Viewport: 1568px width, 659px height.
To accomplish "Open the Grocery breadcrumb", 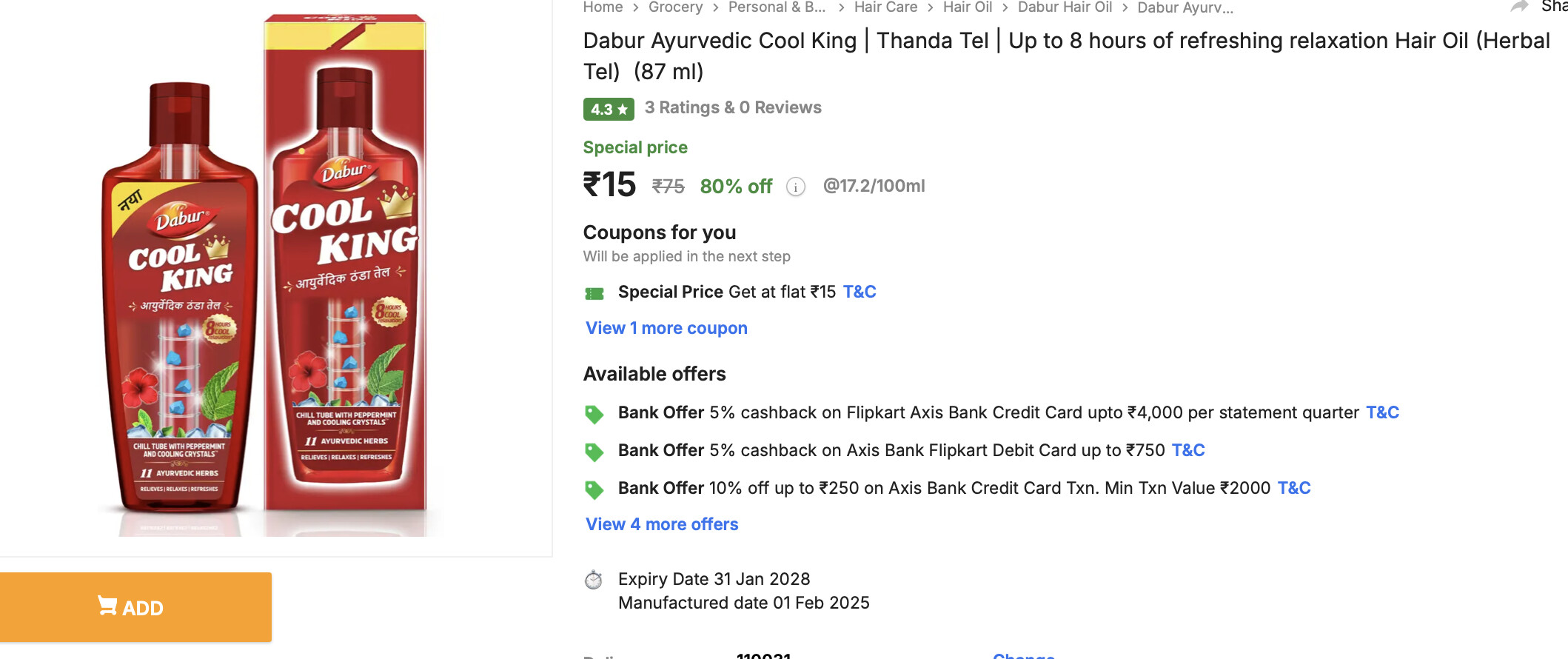I will pos(675,7).
